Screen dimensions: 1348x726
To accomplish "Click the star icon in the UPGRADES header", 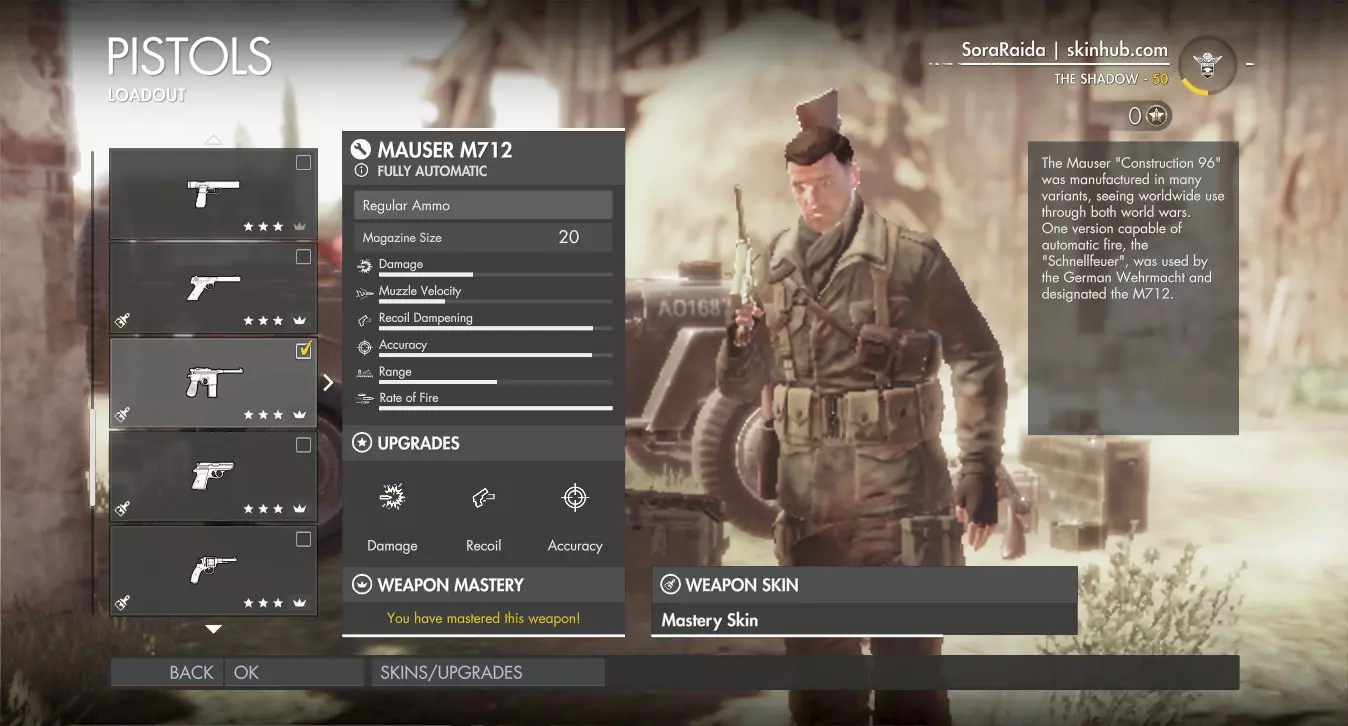I will (361, 443).
